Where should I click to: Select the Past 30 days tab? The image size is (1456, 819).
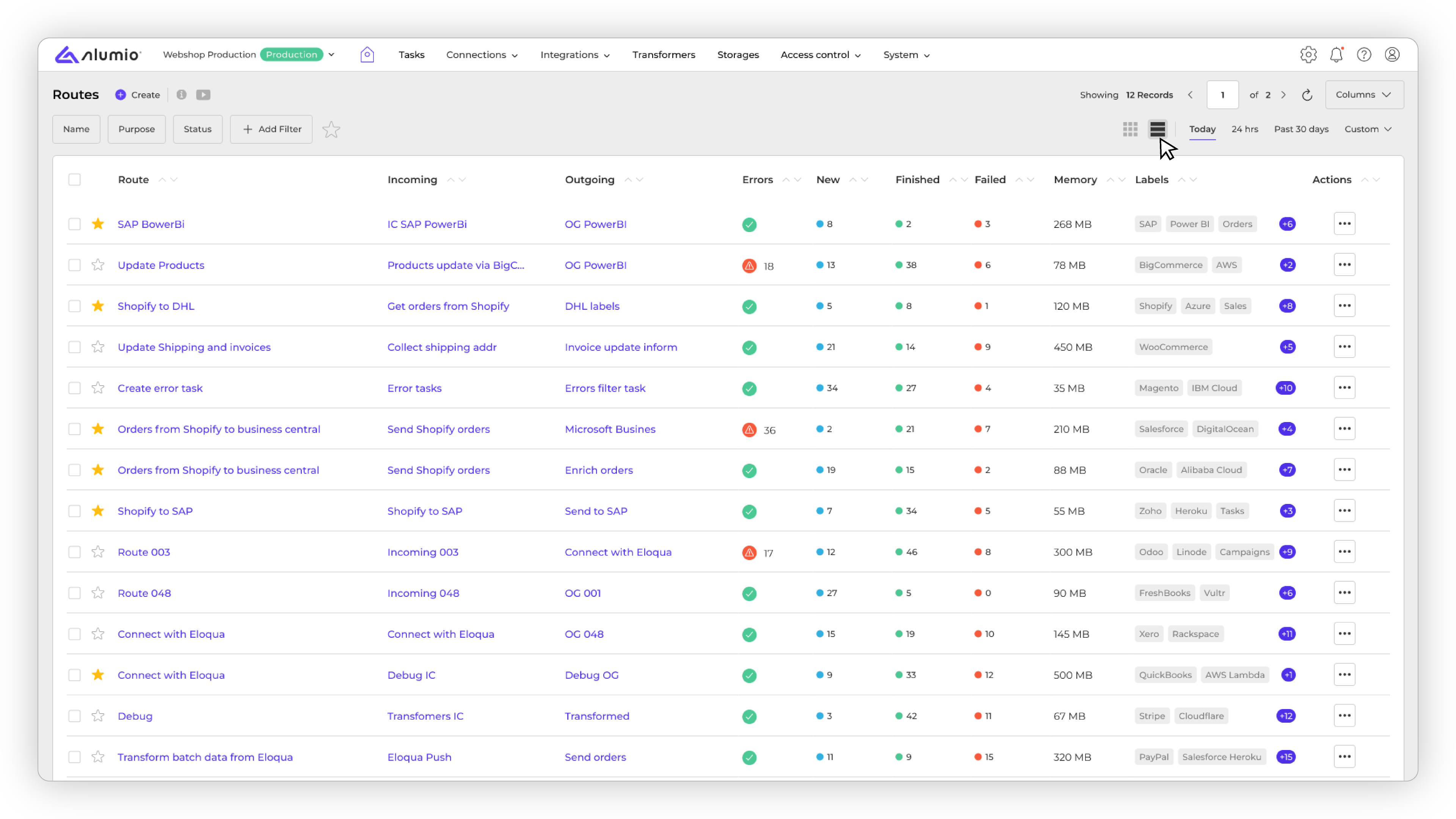tap(1301, 129)
